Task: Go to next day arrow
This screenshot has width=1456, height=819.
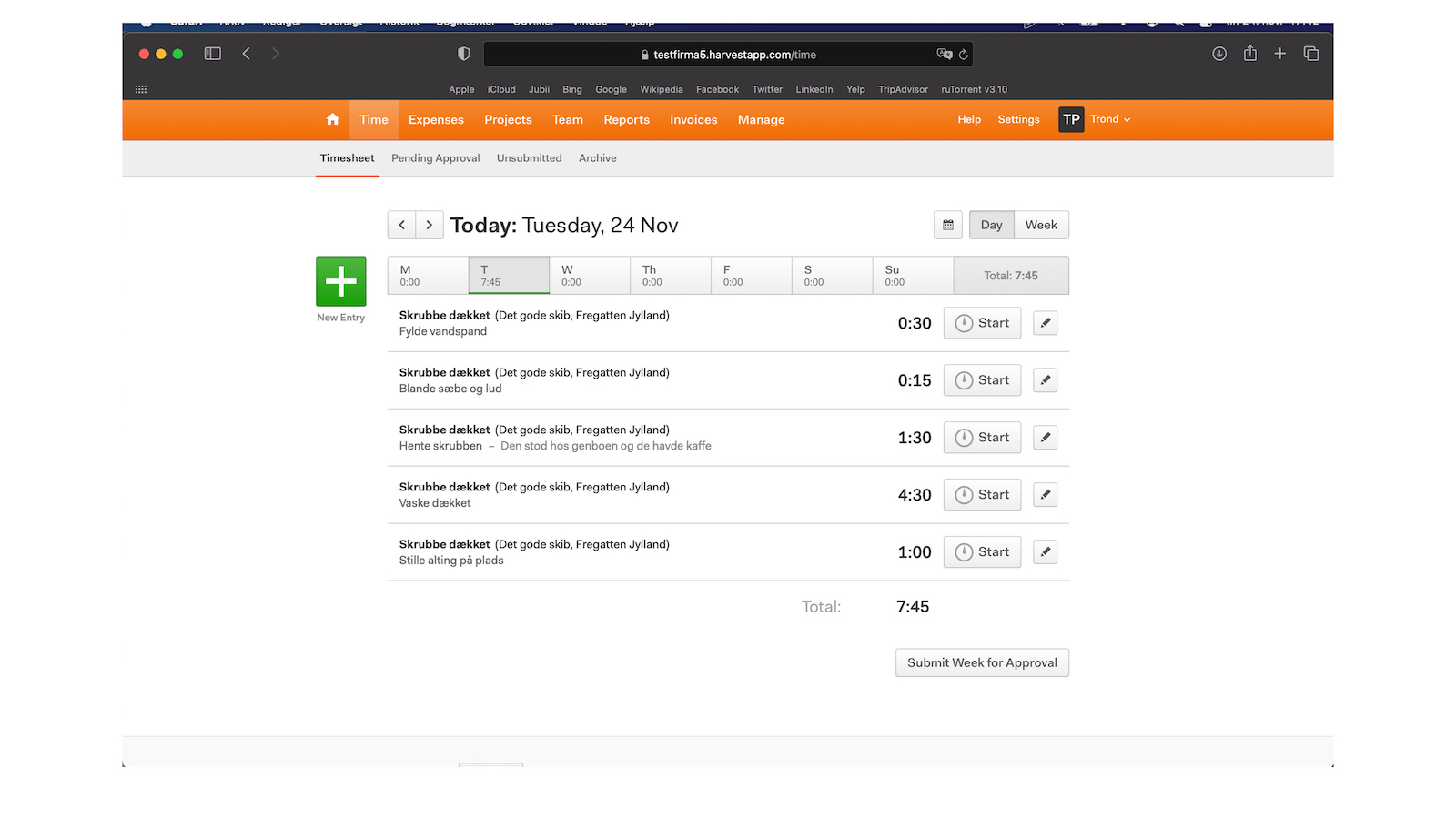Action: pos(429,225)
